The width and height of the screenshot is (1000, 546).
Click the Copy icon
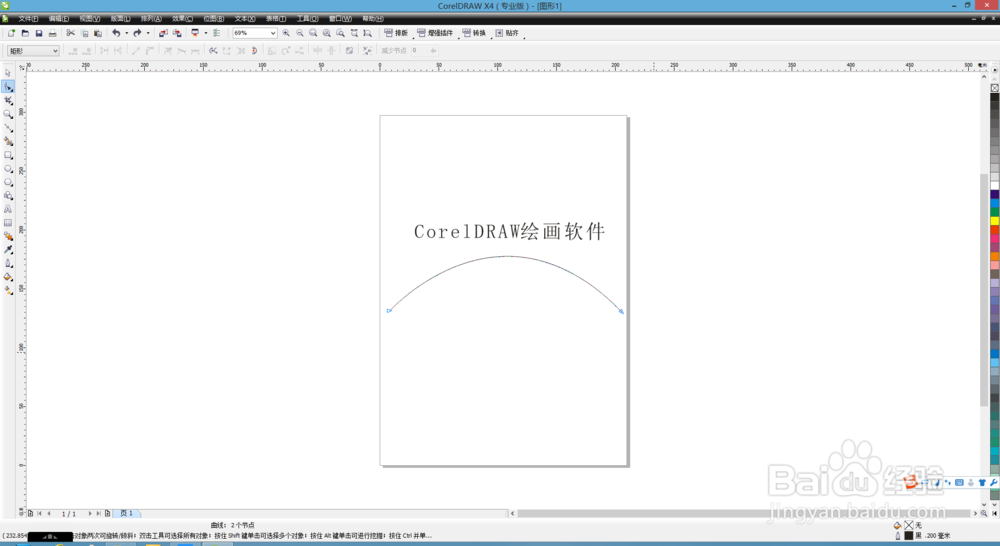pos(84,33)
